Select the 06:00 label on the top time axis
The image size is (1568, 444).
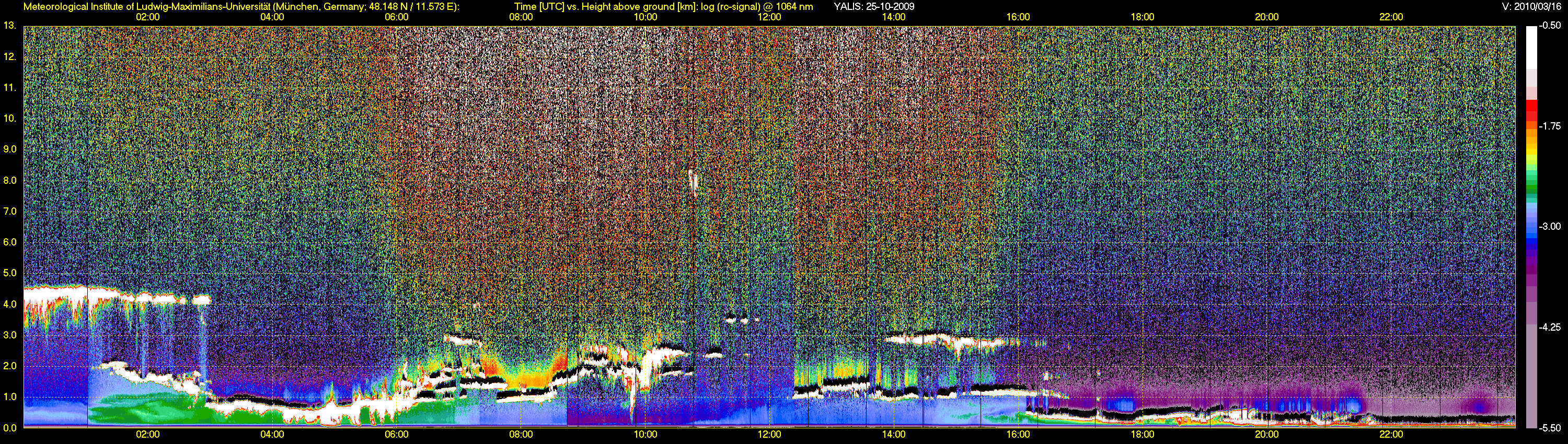tap(396, 17)
